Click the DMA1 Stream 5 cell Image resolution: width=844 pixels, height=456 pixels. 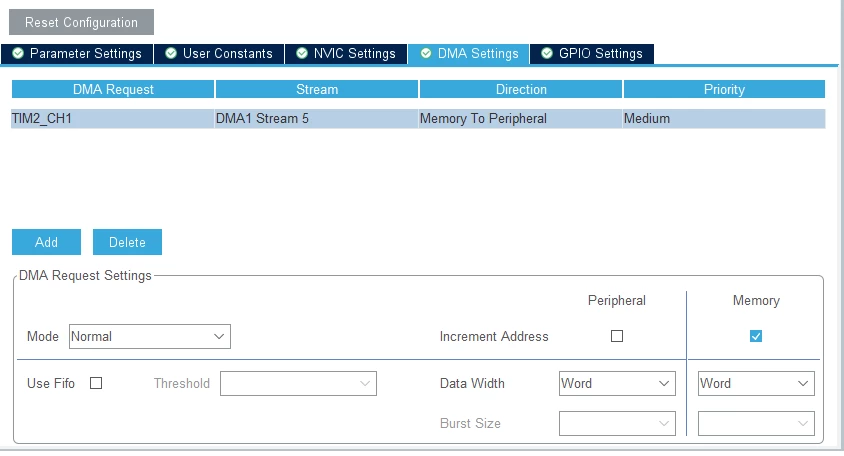point(316,118)
